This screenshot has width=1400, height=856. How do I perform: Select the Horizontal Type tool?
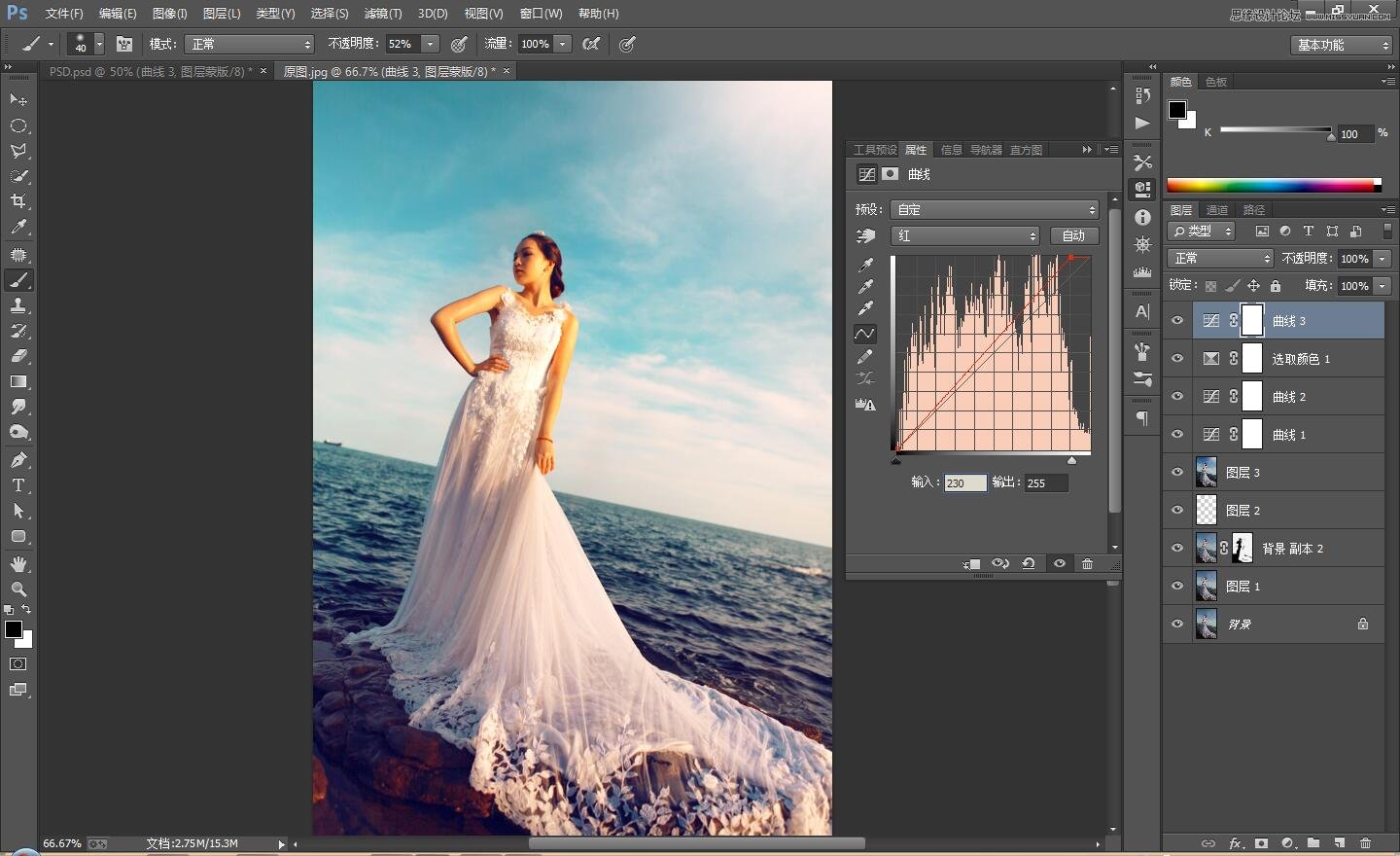[x=18, y=485]
